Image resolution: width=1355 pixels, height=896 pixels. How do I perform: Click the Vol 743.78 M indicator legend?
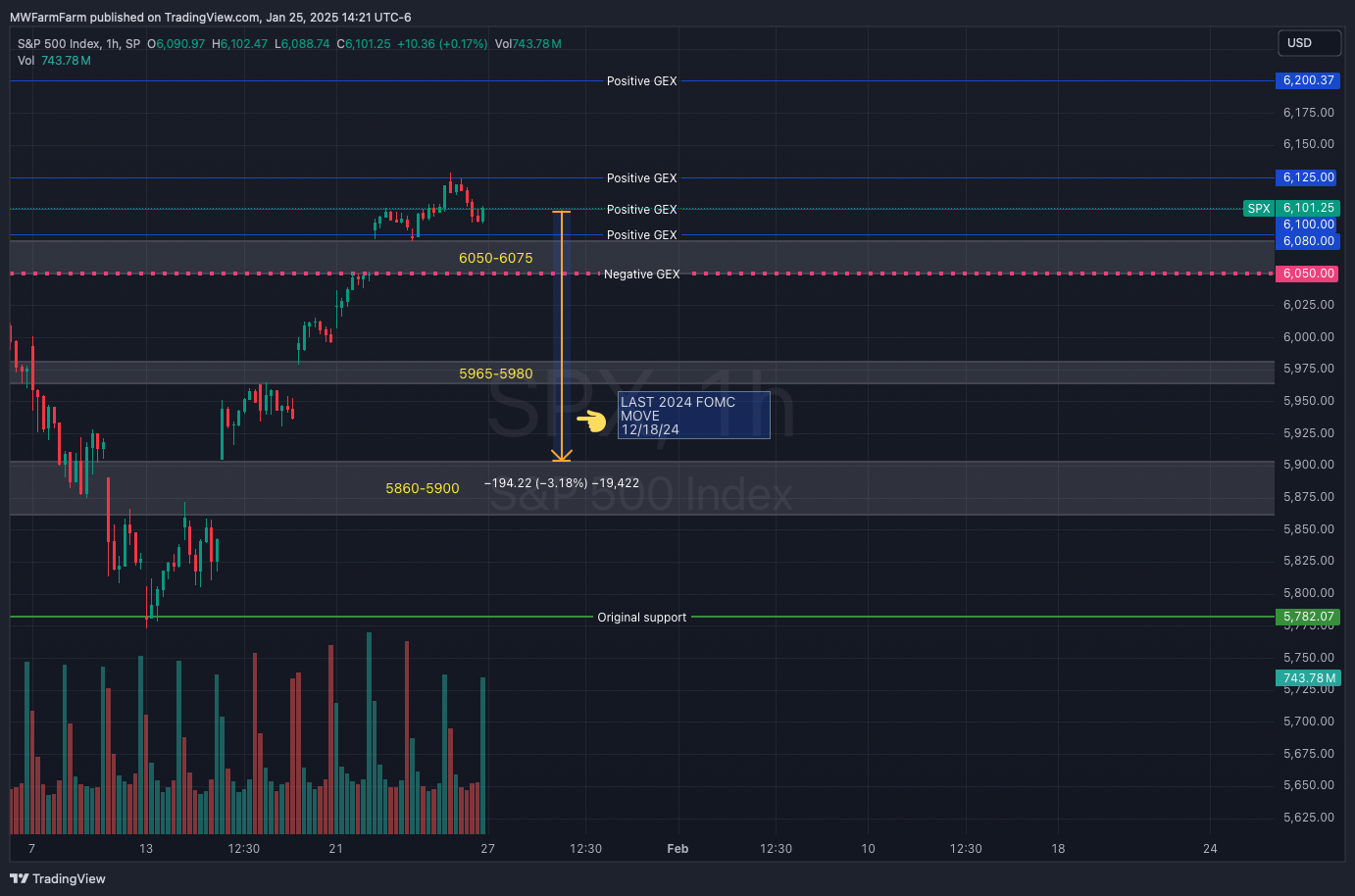(54, 61)
